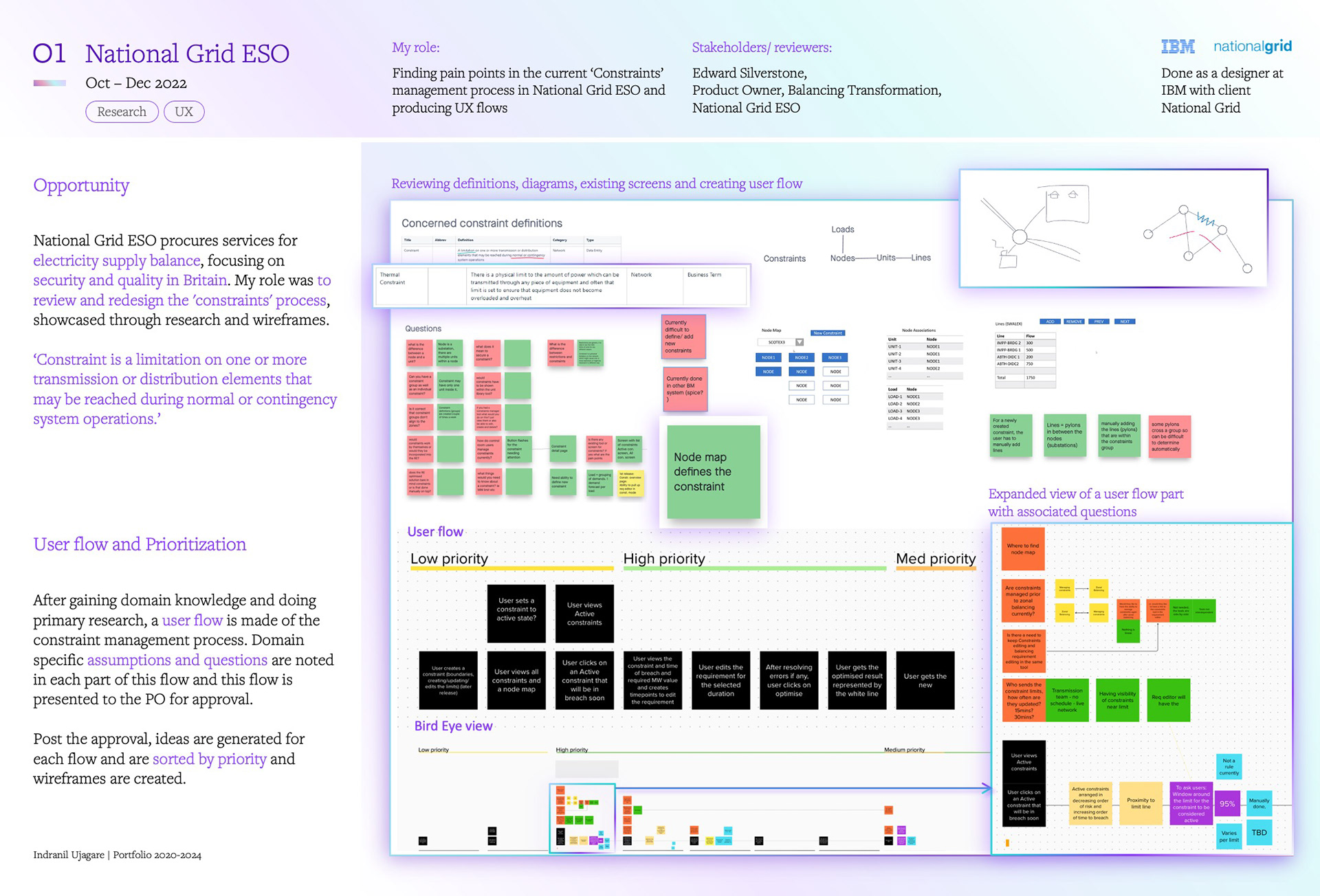Image resolution: width=1320 pixels, height=896 pixels.
Task: Select the 'Currently done in other BM system' note
Action: 685,390
